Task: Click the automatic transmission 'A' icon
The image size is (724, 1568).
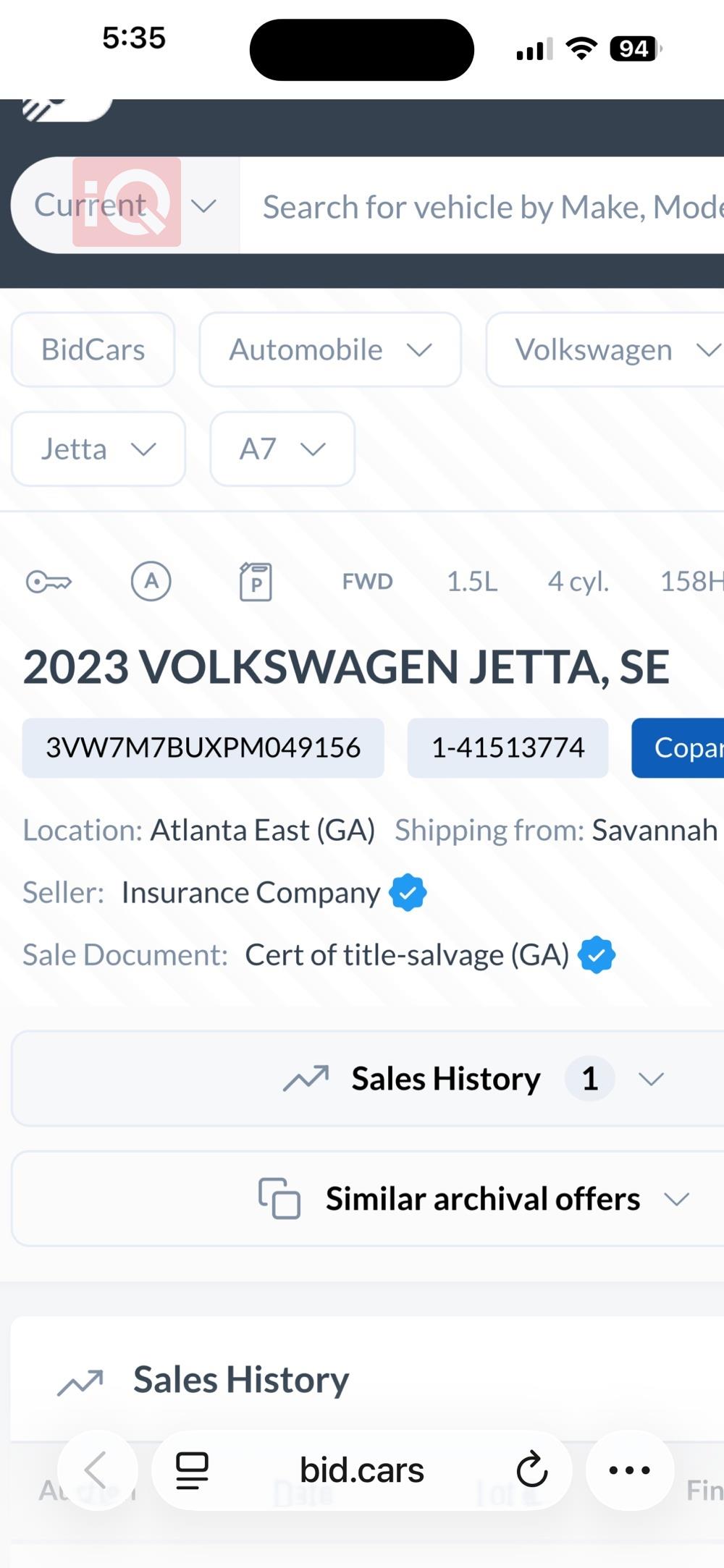Action: point(151,581)
